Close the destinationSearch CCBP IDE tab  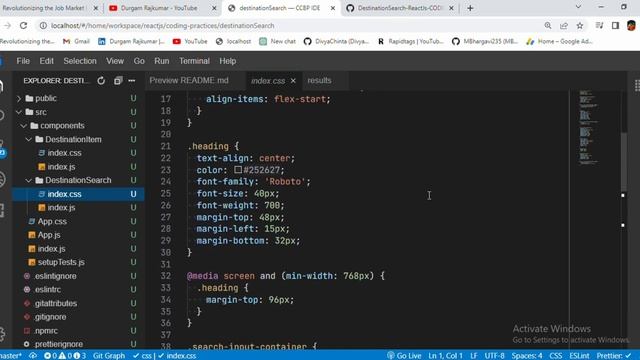(333, 8)
